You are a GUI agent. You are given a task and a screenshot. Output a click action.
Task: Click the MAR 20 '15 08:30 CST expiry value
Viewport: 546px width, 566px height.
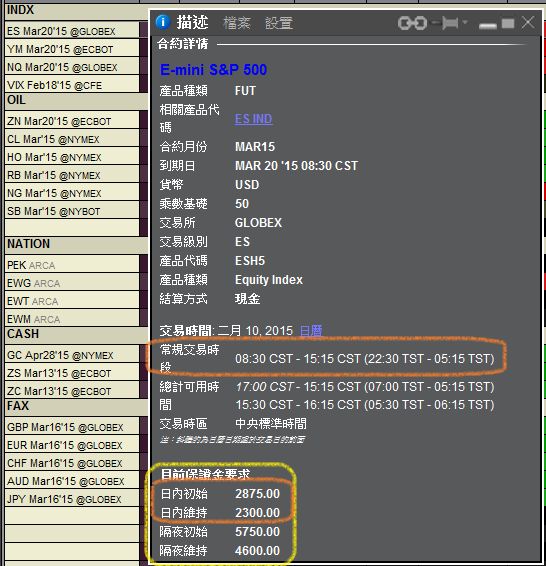pos(297,166)
